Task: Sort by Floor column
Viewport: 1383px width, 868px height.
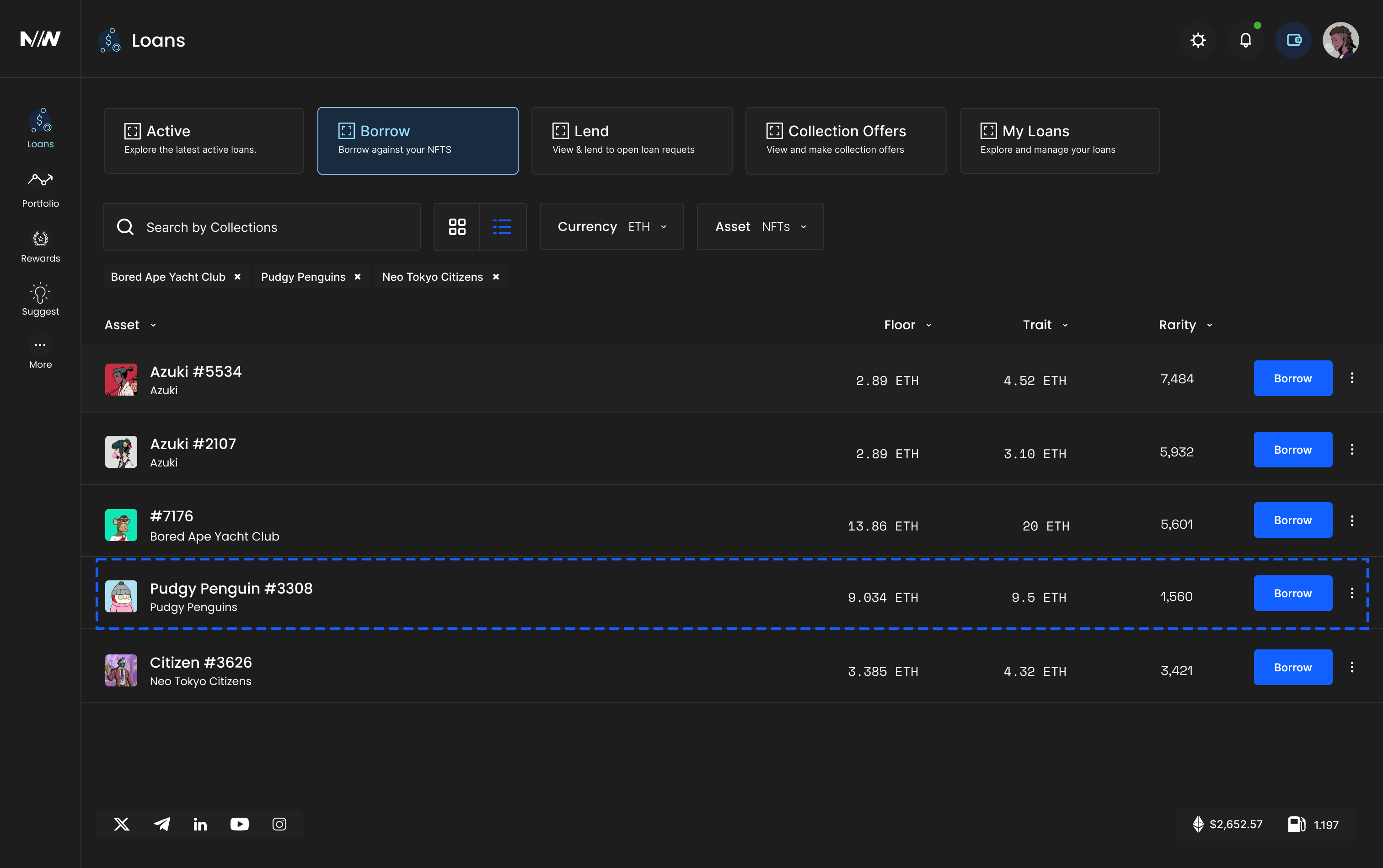Action: tap(907, 325)
